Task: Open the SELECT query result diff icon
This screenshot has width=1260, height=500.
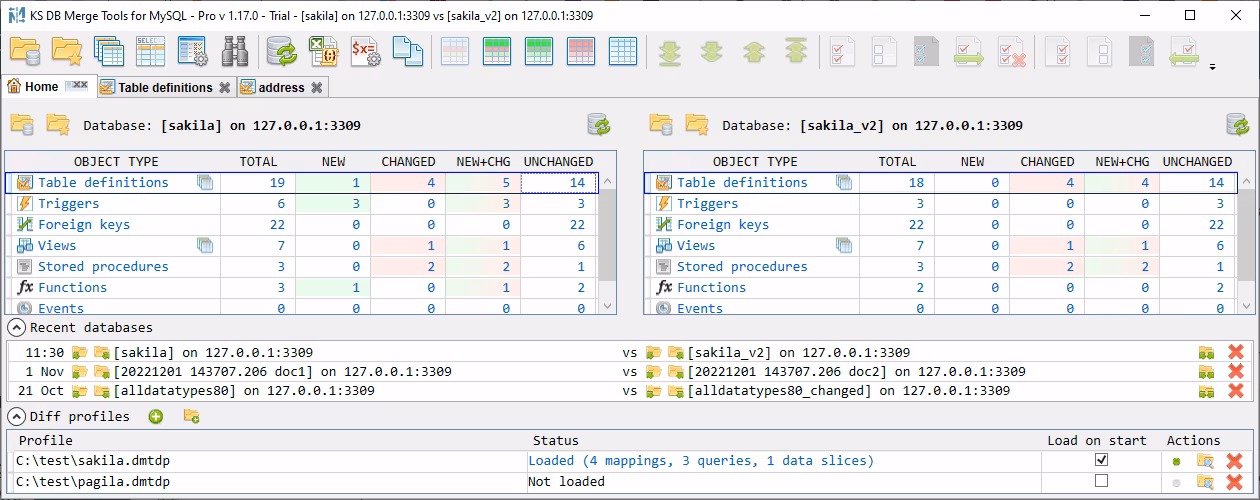Action: tap(151, 50)
